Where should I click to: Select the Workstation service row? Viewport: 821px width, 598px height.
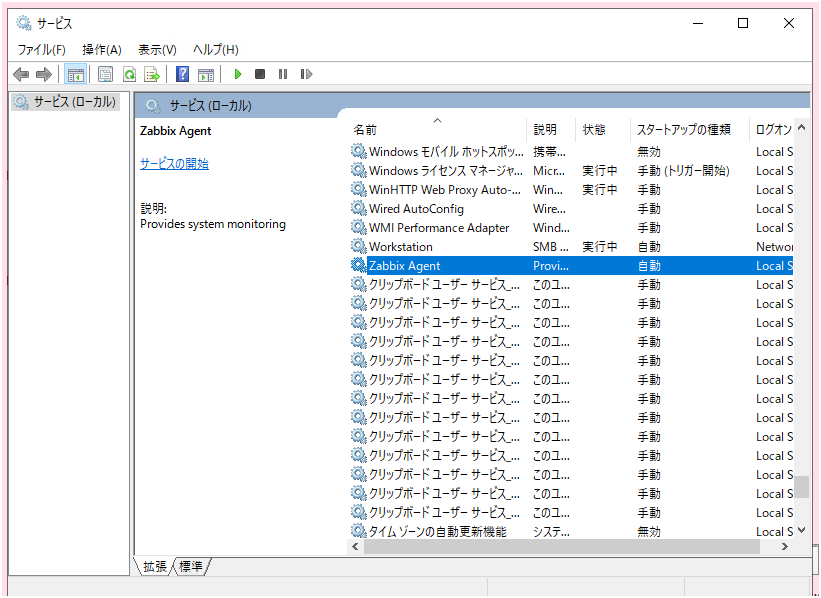[401, 247]
